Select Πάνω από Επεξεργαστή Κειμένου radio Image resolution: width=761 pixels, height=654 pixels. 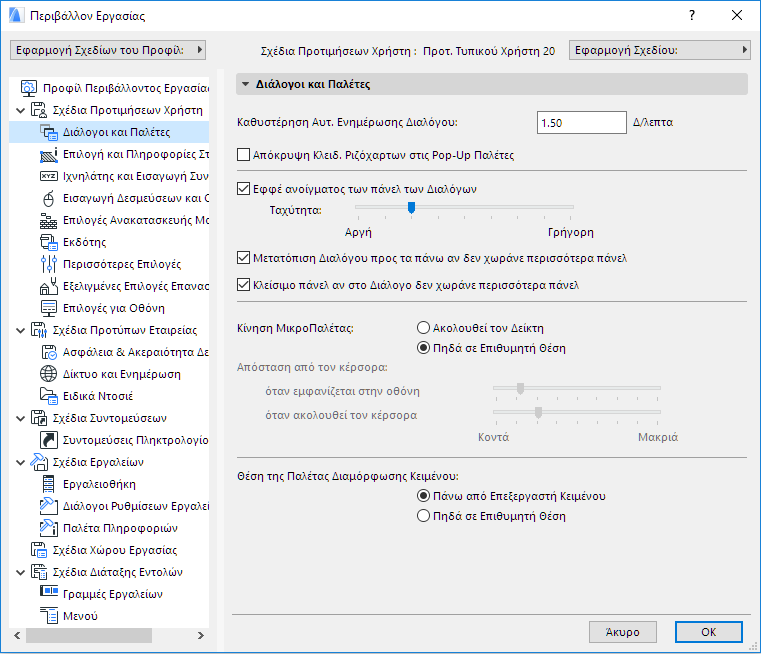pos(423,496)
